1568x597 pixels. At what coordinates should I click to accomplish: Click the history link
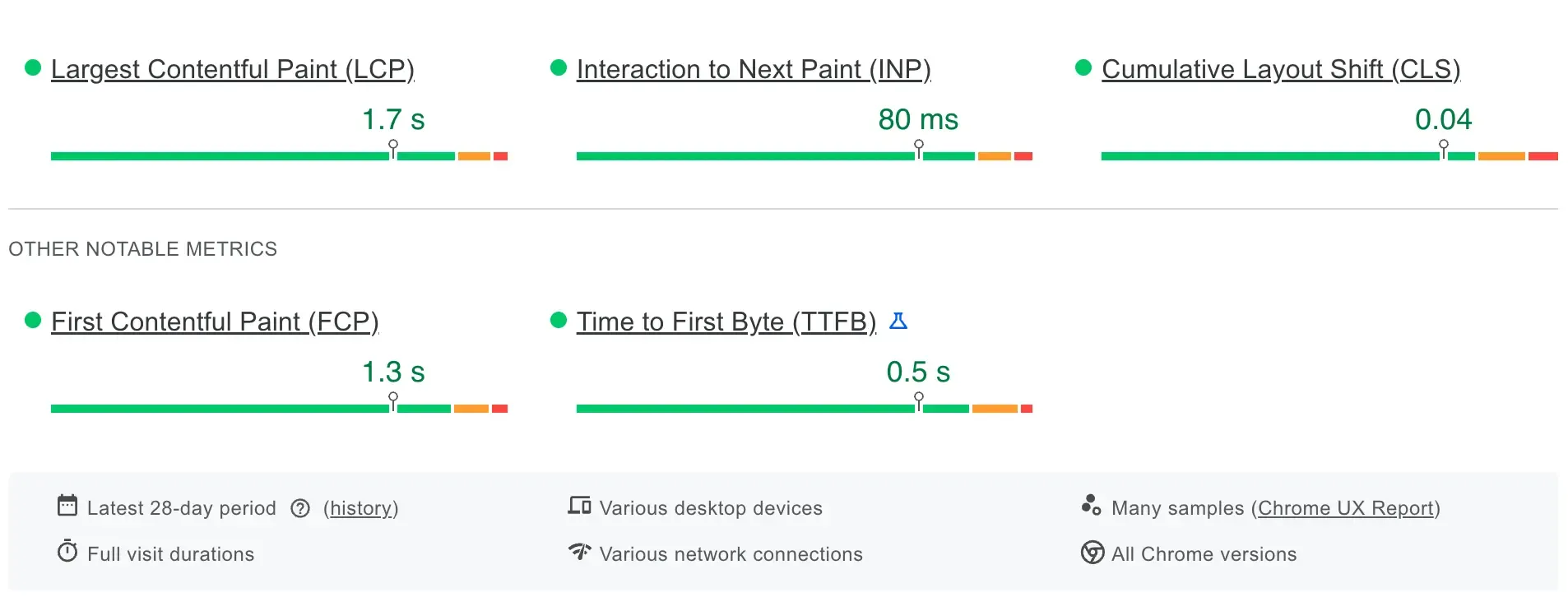tap(360, 508)
